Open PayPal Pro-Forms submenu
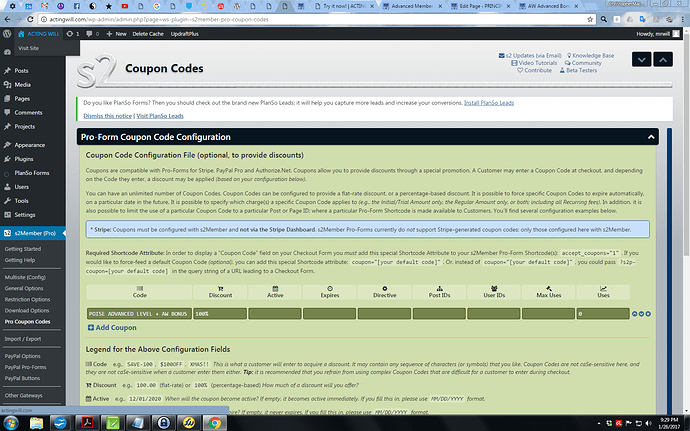690x431 pixels. click(26, 367)
